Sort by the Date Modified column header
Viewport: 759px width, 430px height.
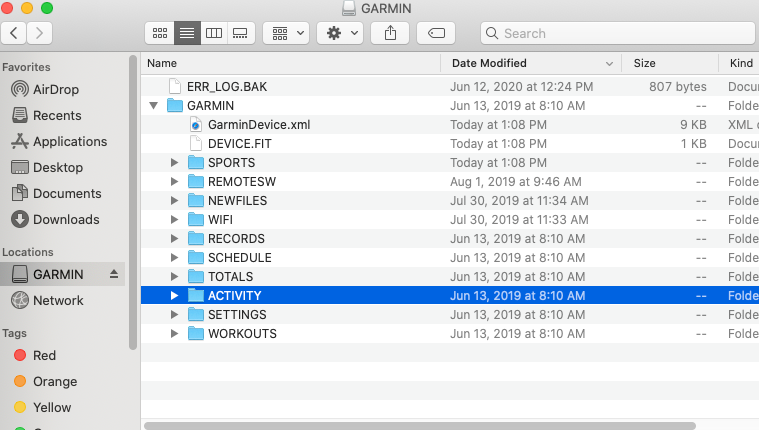coord(531,63)
